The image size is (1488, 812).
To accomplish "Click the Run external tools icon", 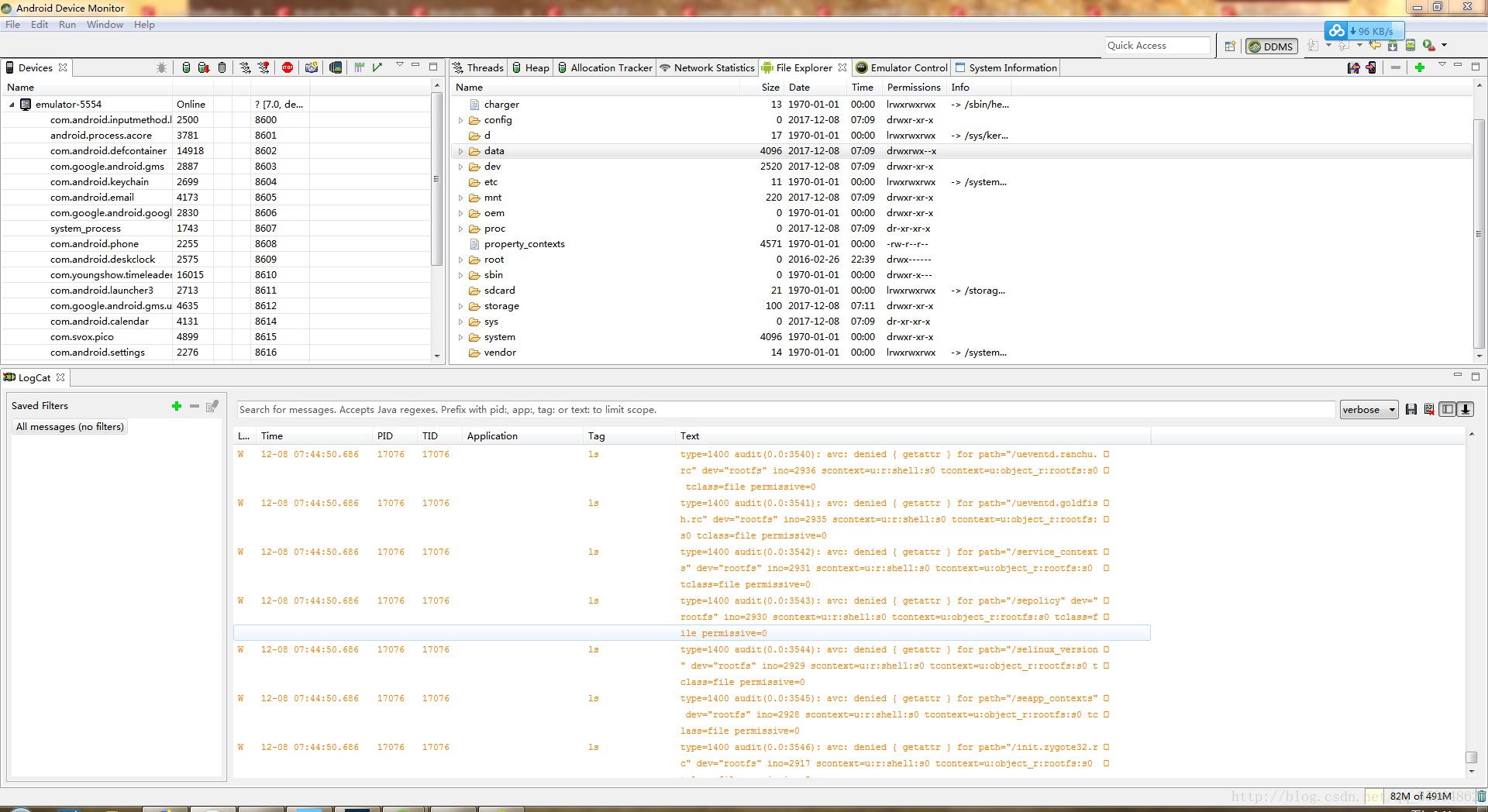I will [x=1428, y=46].
